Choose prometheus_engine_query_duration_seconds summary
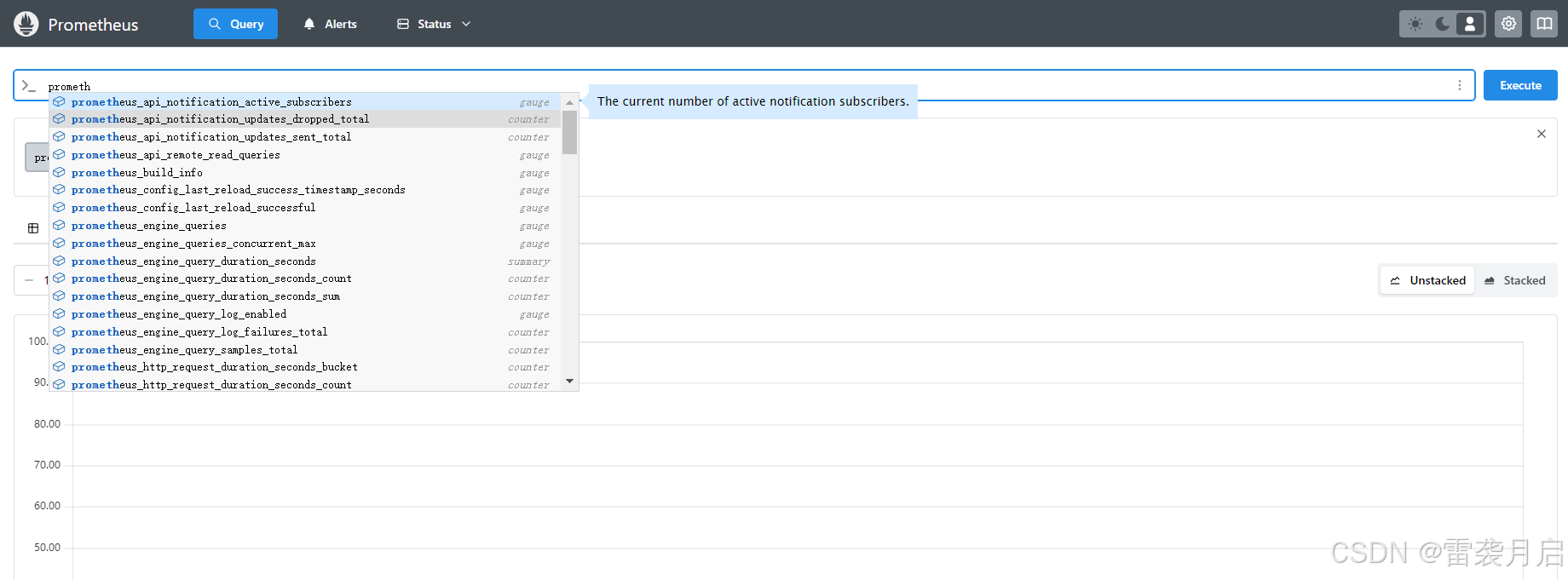 click(305, 261)
